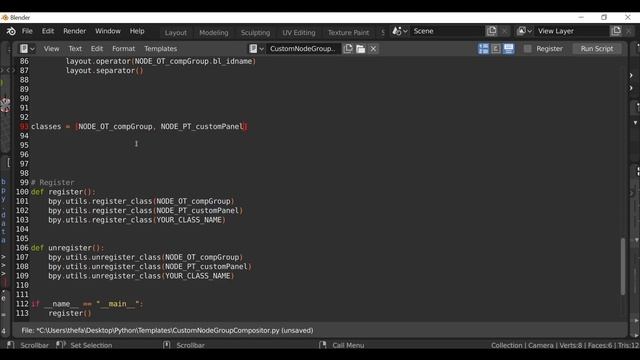Open the Blender logo app menu
Viewport: 640px width, 360px height.
point(11,31)
